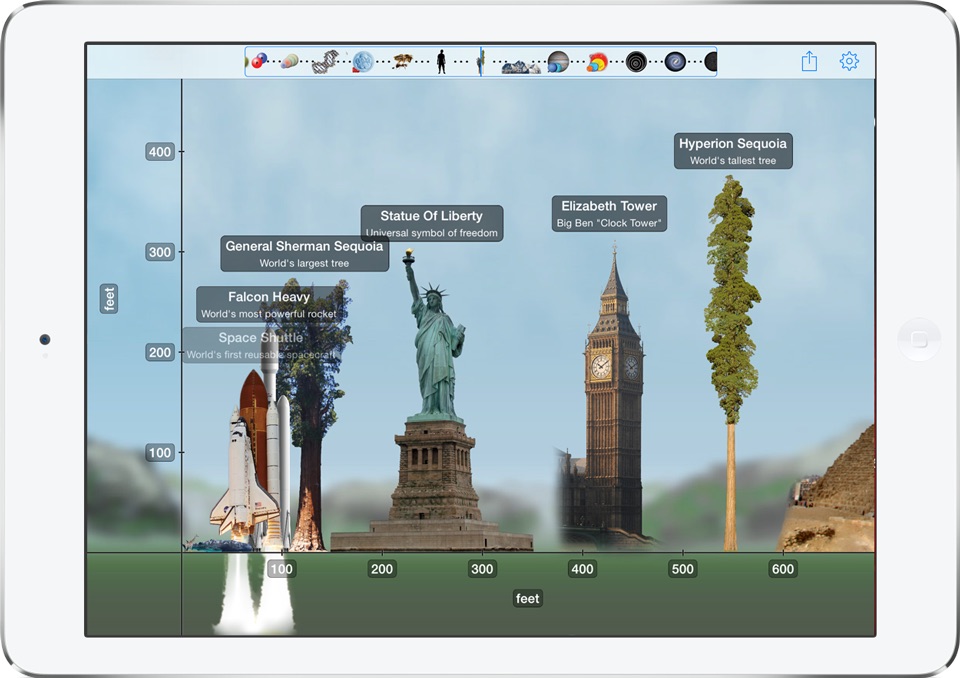This screenshot has height=678, width=960.
Task: Tap the Statue Of Liberty label
Action: [431, 223]
